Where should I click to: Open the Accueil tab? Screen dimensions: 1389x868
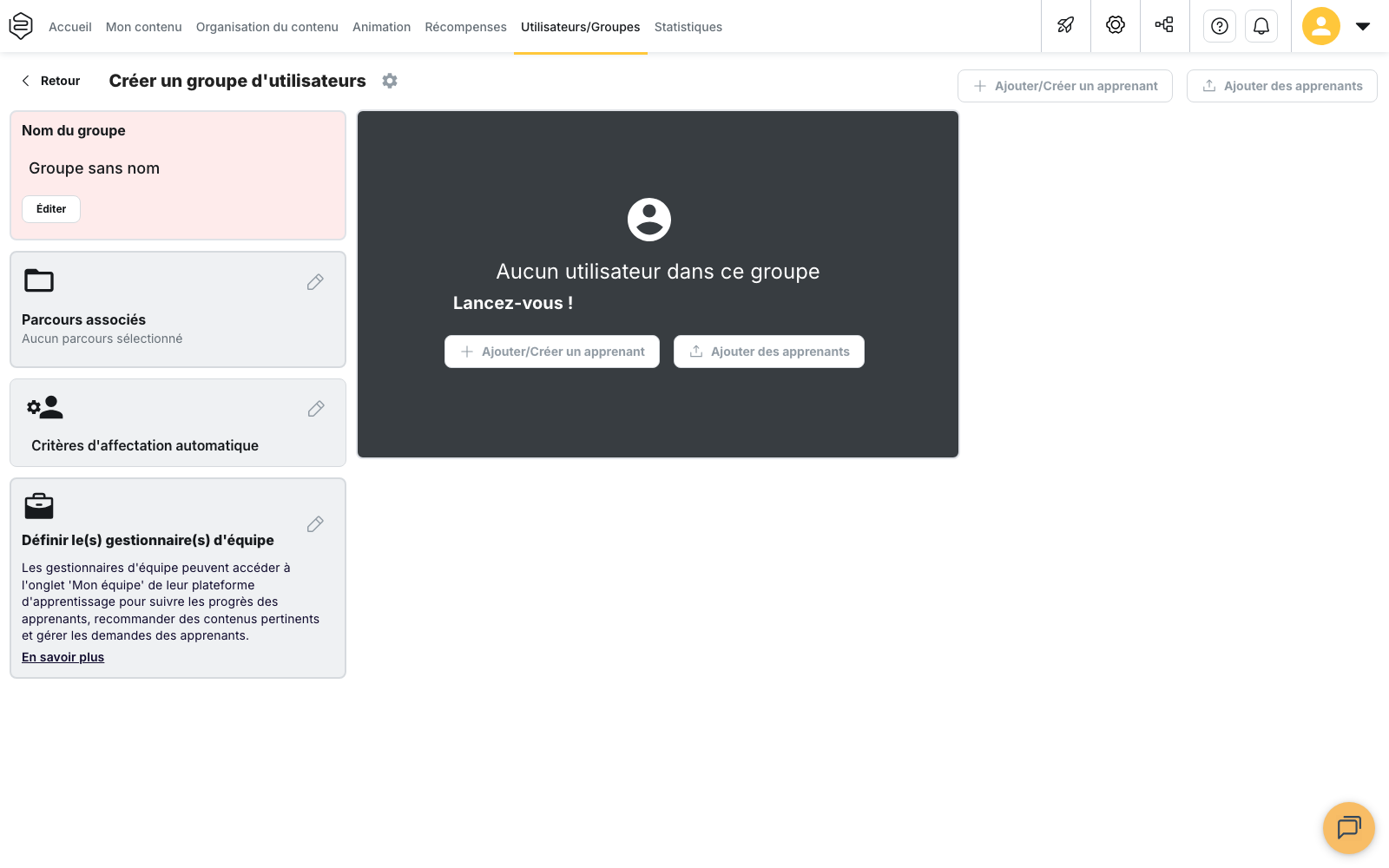70,27
